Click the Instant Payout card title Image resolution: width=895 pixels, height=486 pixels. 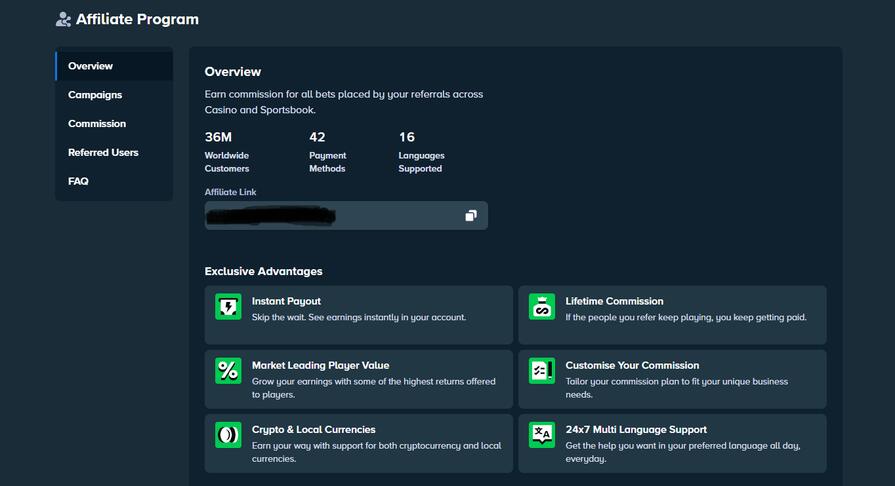click(286, 301)
